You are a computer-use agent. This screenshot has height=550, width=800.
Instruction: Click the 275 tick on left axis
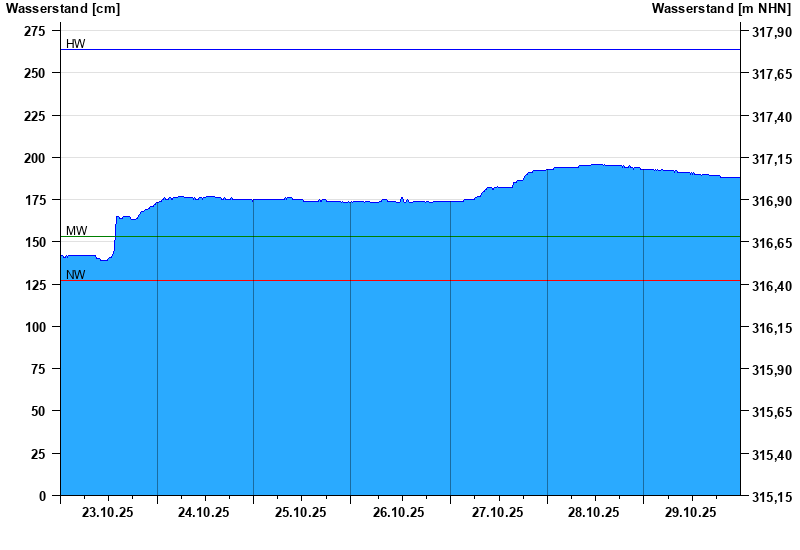(x=35, y=32)
